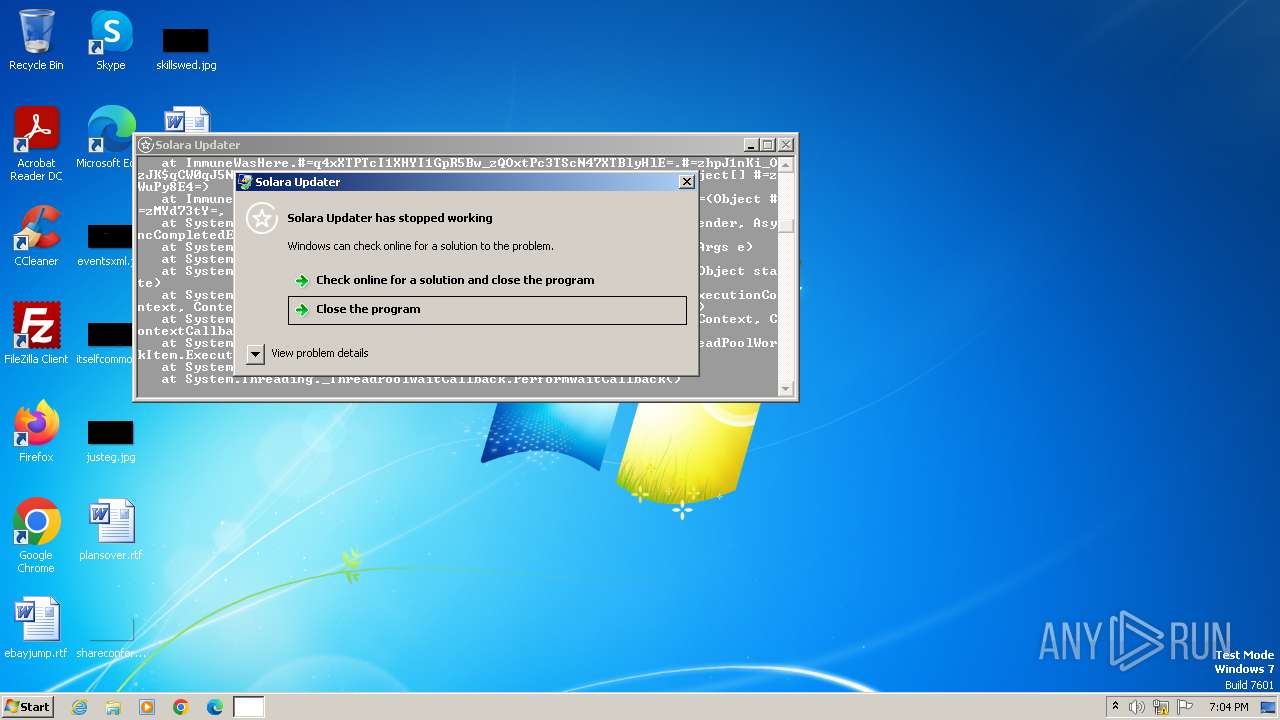Close the Solara Updater error dialog
The width and height of the screenshot is (1280, 720).
[686, 182]
